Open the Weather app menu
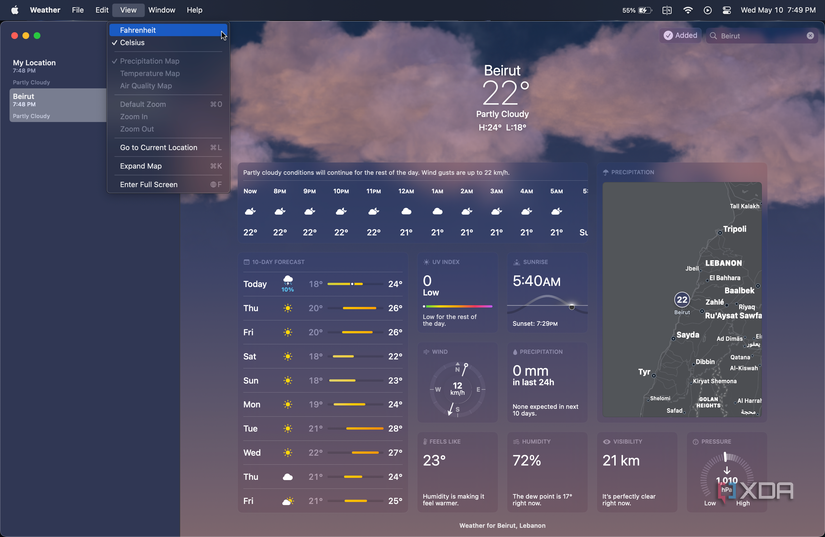This screenshot has width=825, height=537. coord(45,10)
